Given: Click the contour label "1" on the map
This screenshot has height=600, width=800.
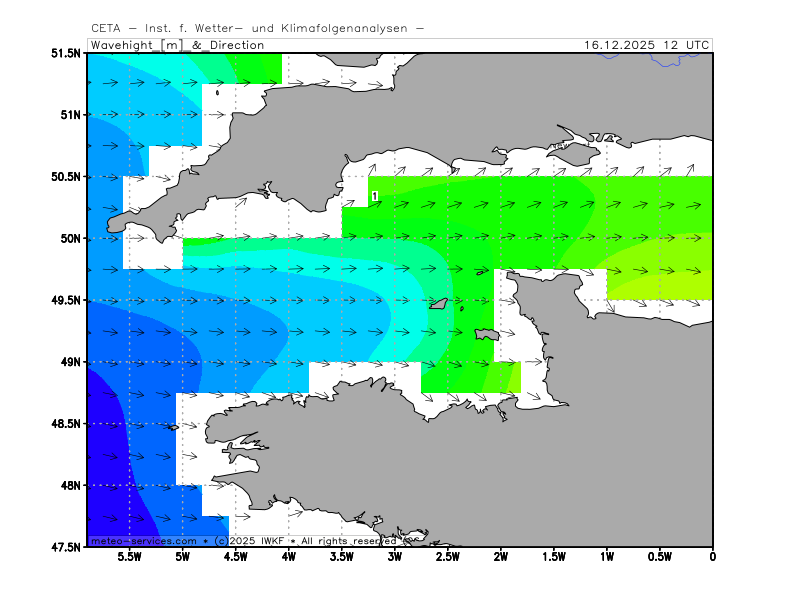Looking at the screenshot, I should 374,196.
